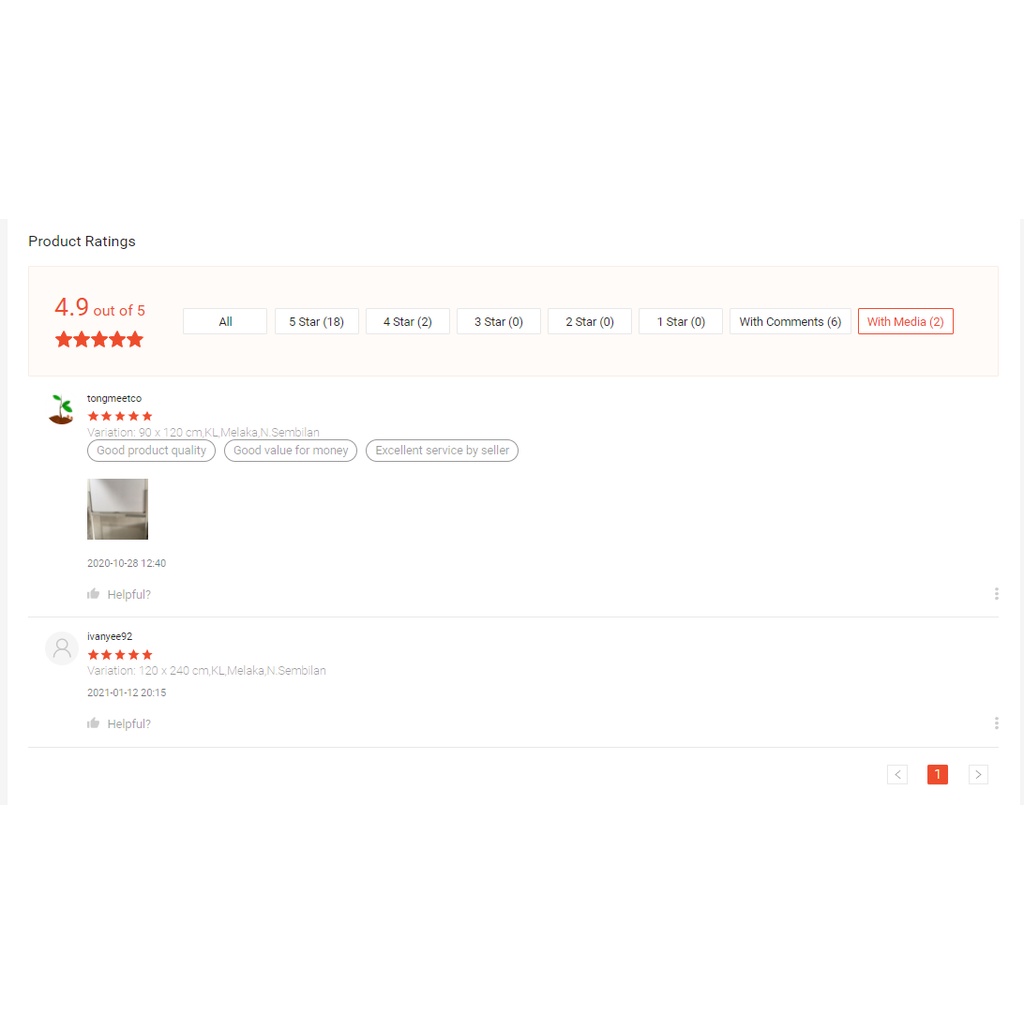Image resolution: width=1024 pixels, height=1024 pixels.
Task: Open the three-dot menu for tongmeetco's review
Action: (996, 594)
